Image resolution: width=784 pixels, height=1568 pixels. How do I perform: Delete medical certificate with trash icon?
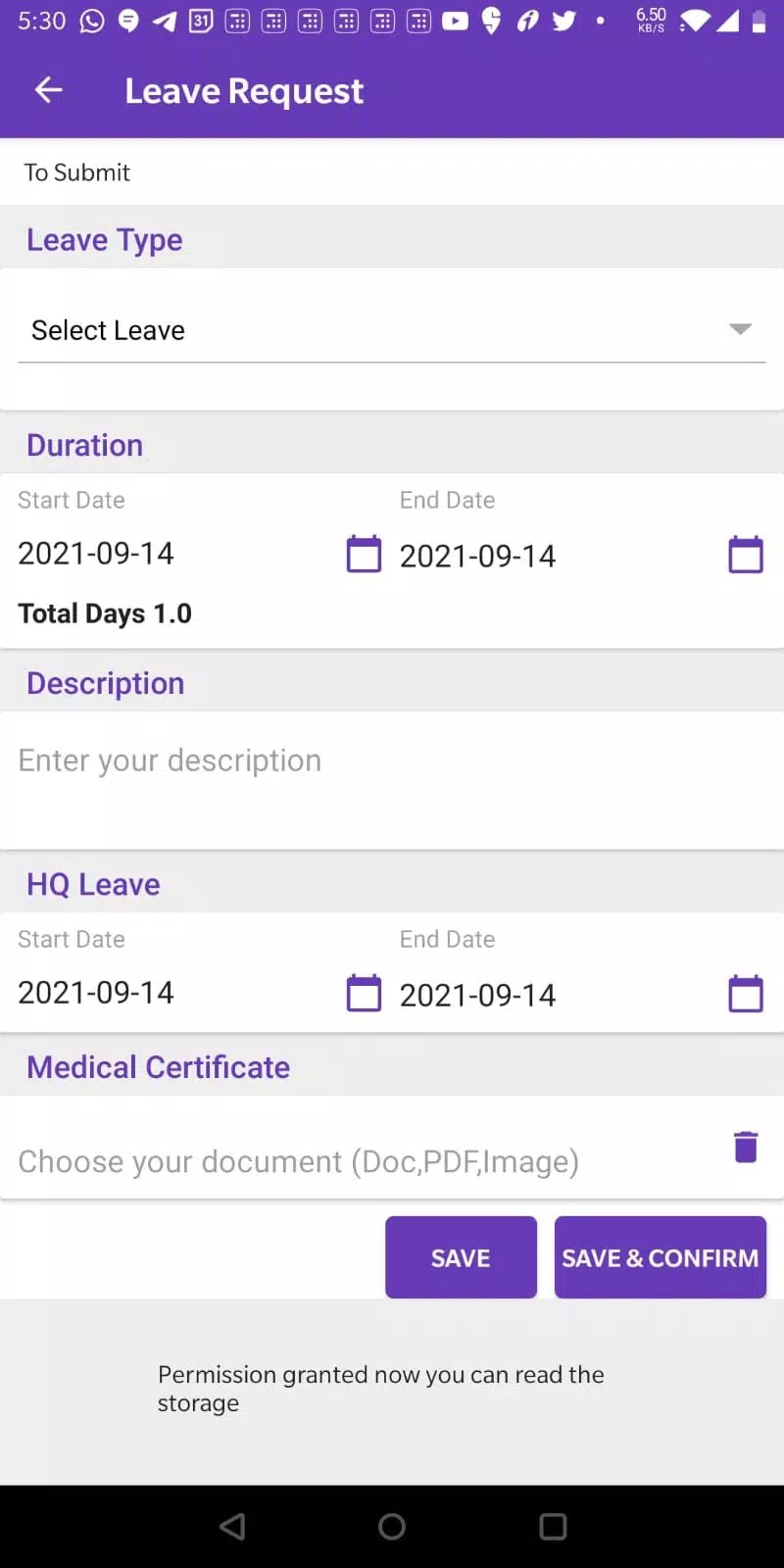click(x=746, y=1147)
